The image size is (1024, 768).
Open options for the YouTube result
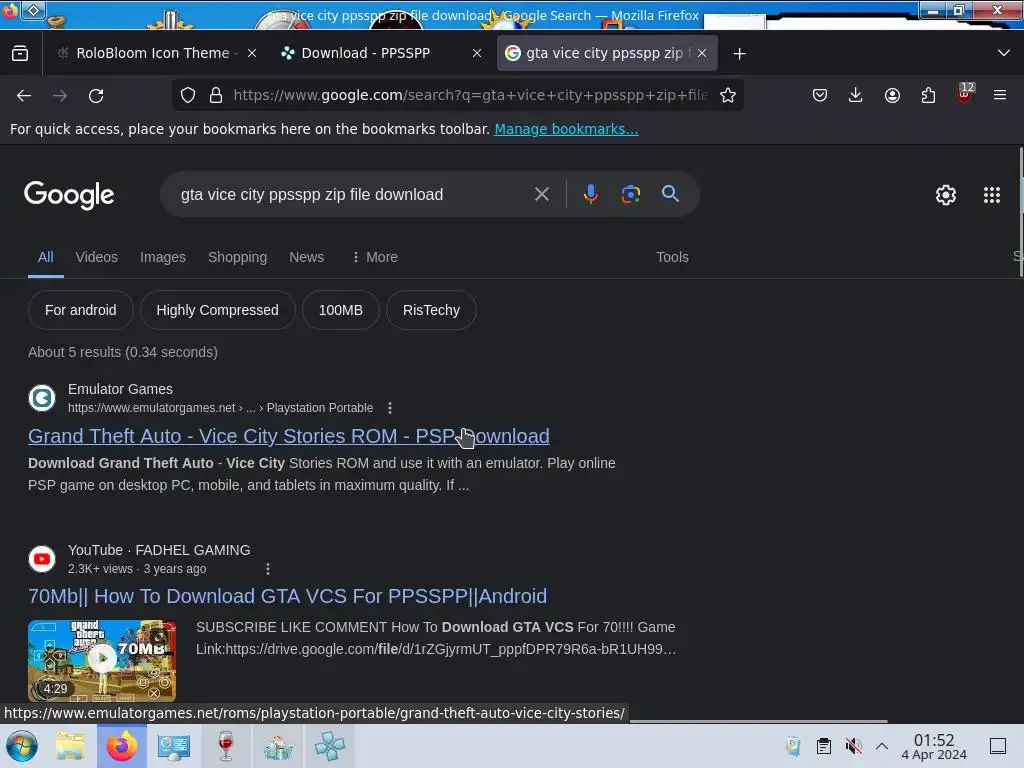[268, 569]
